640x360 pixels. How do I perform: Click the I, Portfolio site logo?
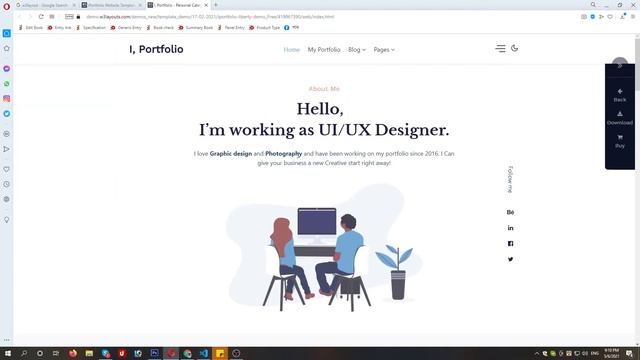tap(156, 49)
